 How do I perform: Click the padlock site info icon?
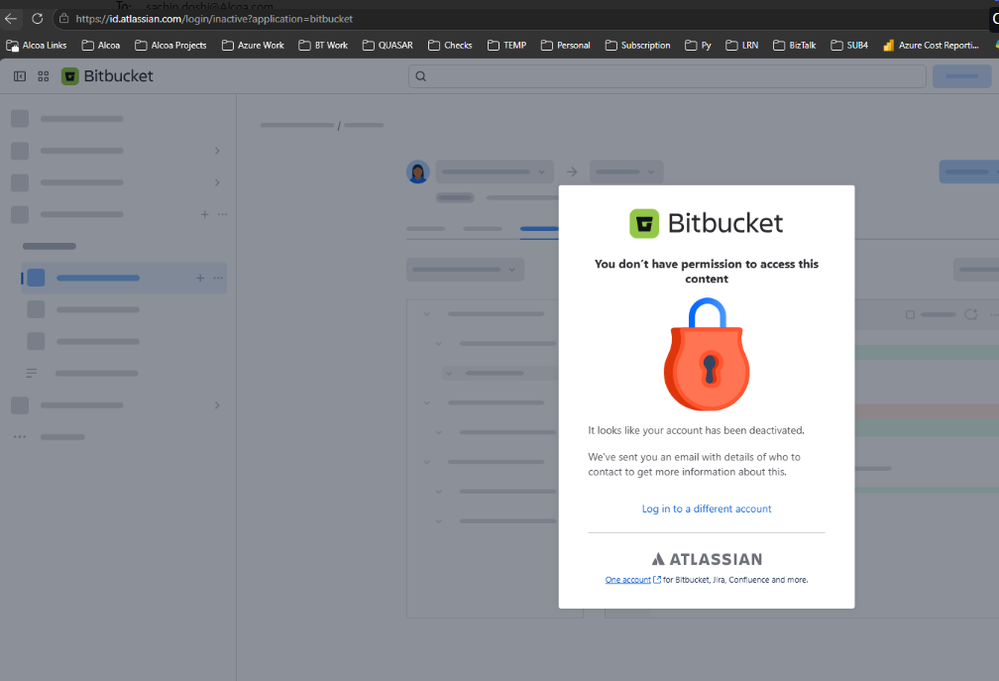tap(64, 18)
